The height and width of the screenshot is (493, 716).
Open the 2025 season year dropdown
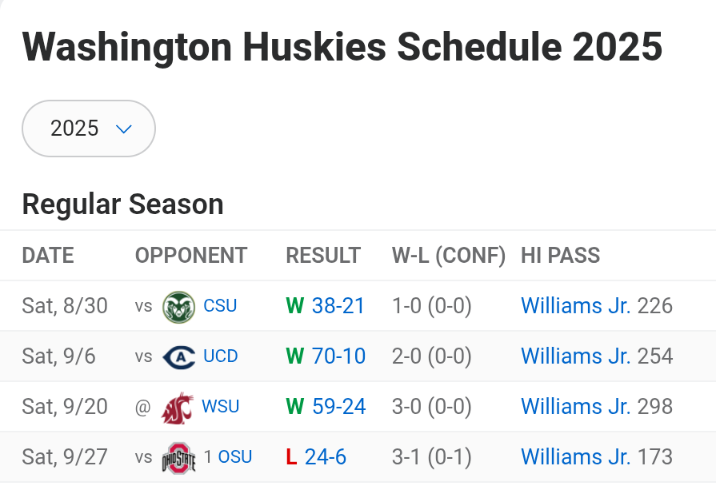point(89,128)
